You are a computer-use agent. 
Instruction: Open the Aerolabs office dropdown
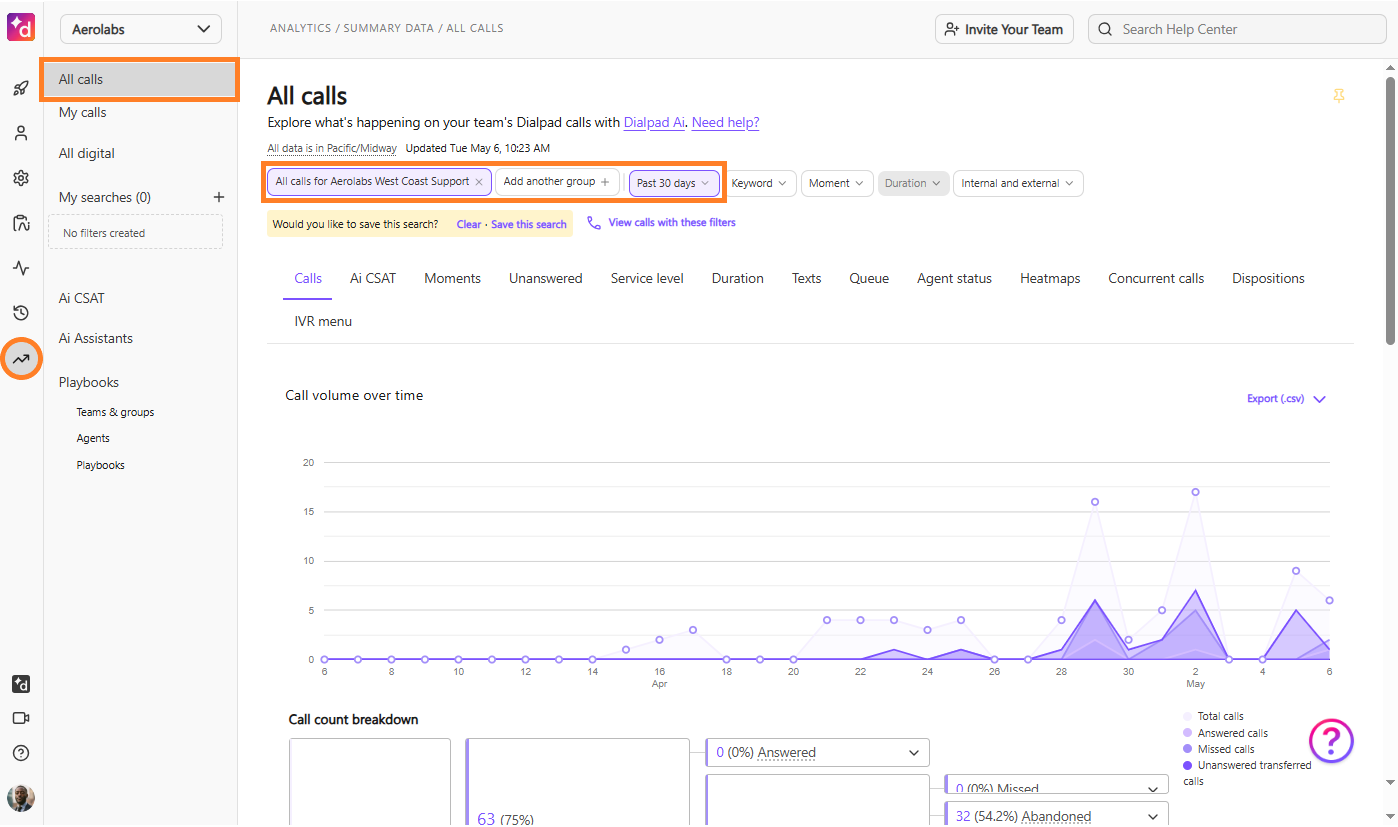coord(141,29)
